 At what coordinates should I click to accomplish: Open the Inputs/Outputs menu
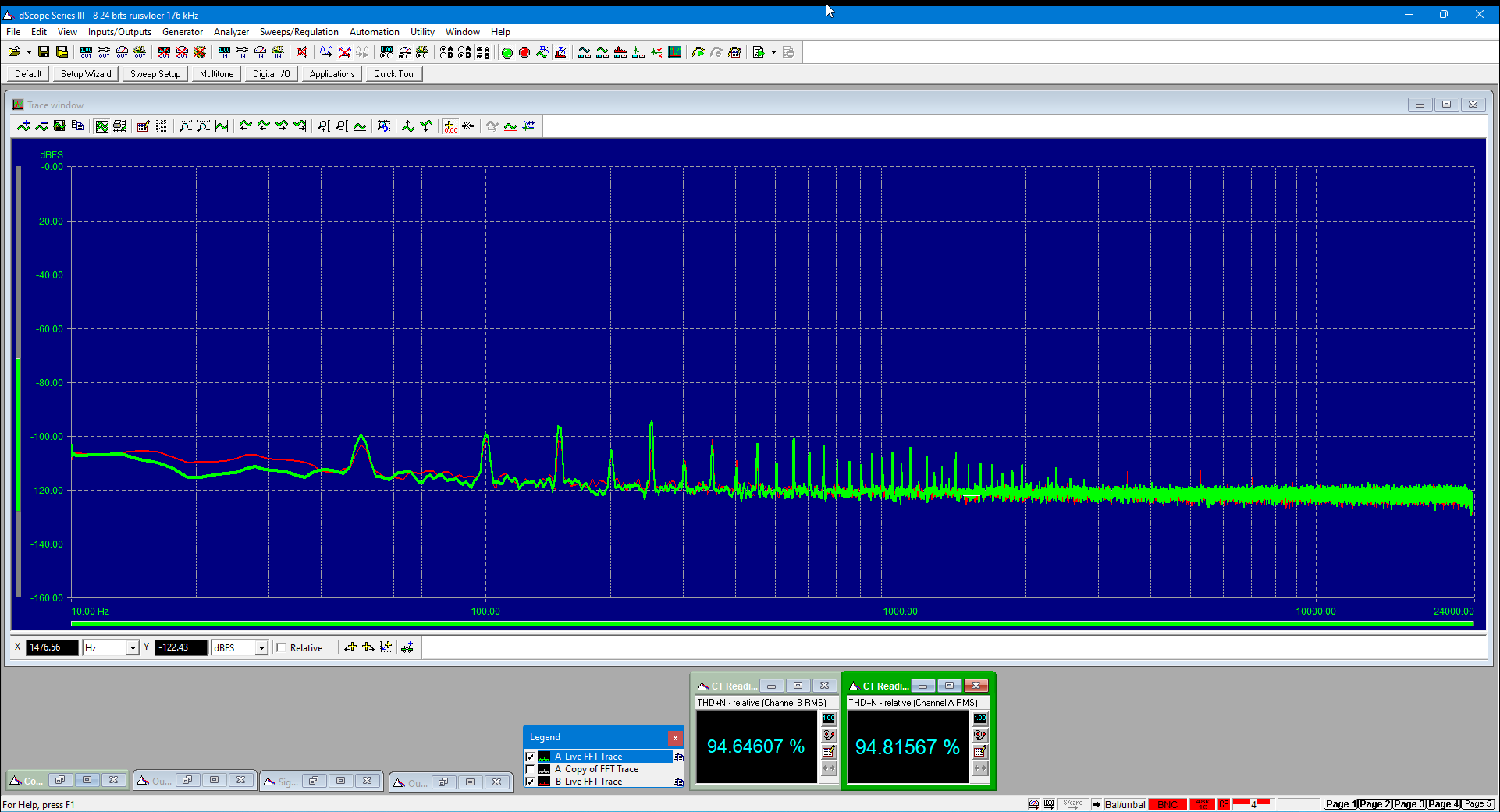(119, 32)
